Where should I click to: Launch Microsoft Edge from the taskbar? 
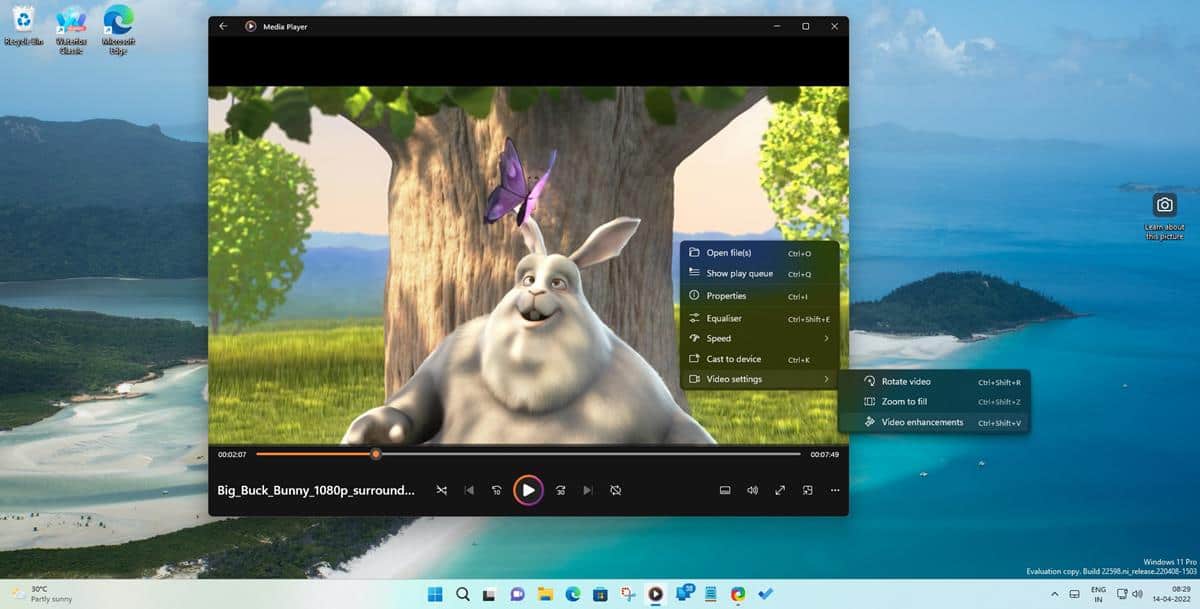point(573,594)
